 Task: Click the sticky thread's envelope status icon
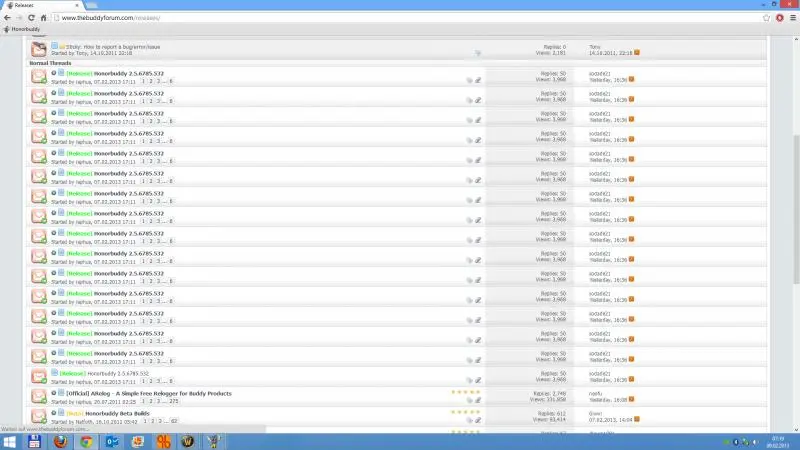click(x=39, y=49)
